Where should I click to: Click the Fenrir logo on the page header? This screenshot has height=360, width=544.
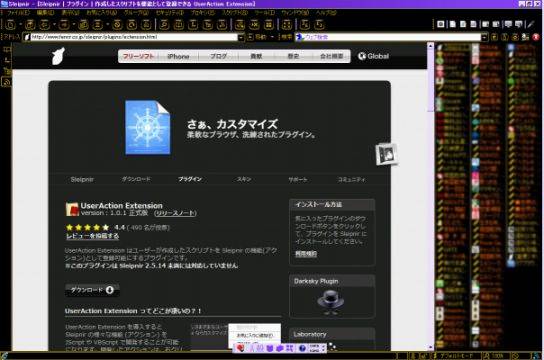(x=58, y=56)
